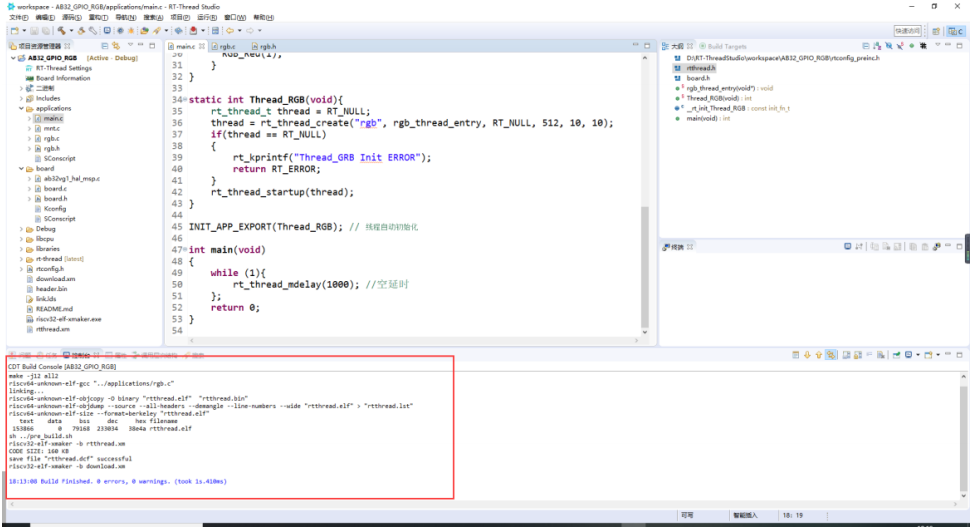Screen dimensions: 973x532
Task: Open the View Menu triangle in project explorer
Action: 130,45
